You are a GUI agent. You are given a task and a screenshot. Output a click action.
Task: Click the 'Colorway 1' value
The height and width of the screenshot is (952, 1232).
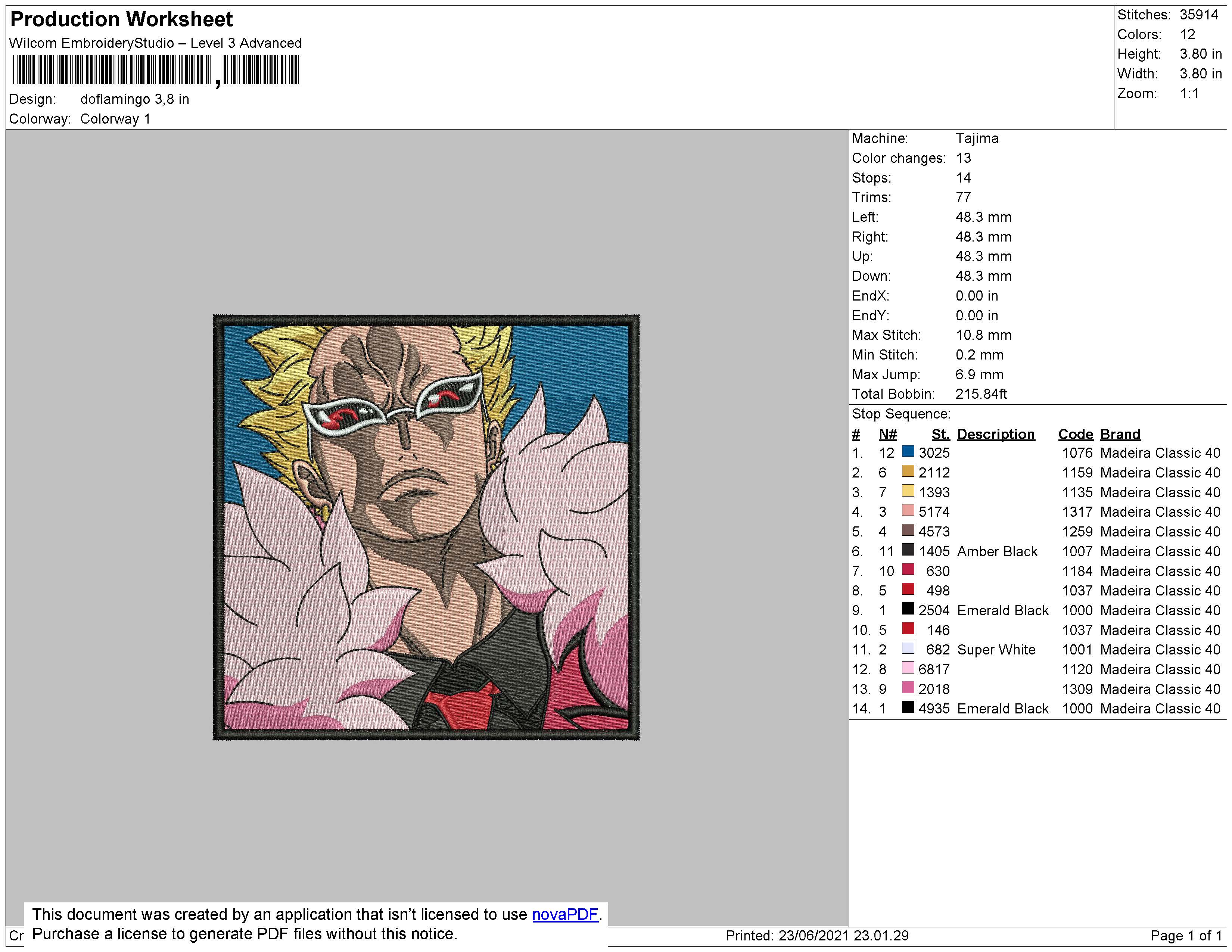[115, 119]
